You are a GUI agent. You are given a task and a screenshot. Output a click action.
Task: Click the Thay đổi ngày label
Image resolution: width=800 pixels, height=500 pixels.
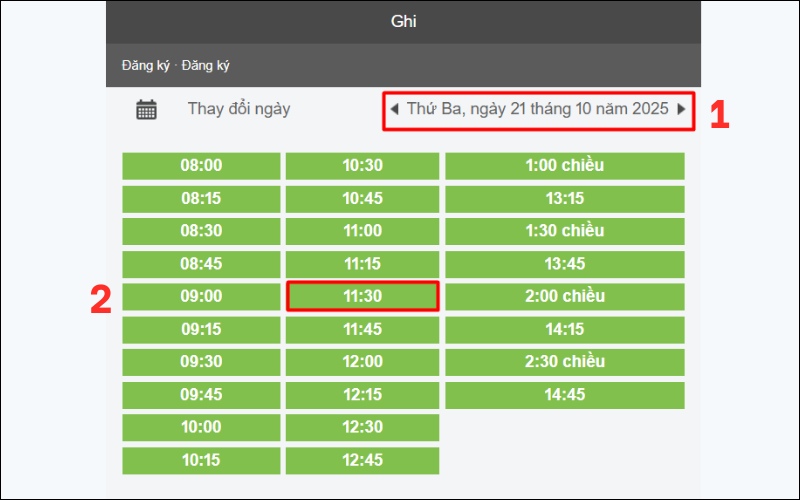coord(239,109)
